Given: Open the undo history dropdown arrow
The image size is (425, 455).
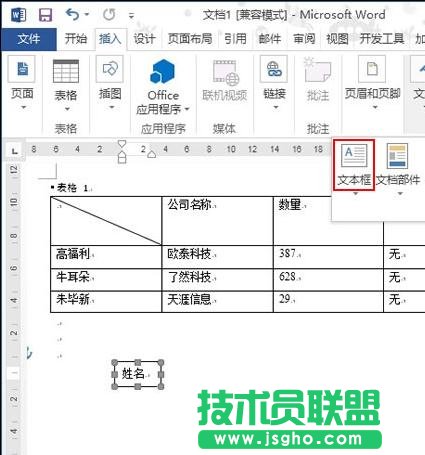Looking at the screenshot, I should pos(87,14).
